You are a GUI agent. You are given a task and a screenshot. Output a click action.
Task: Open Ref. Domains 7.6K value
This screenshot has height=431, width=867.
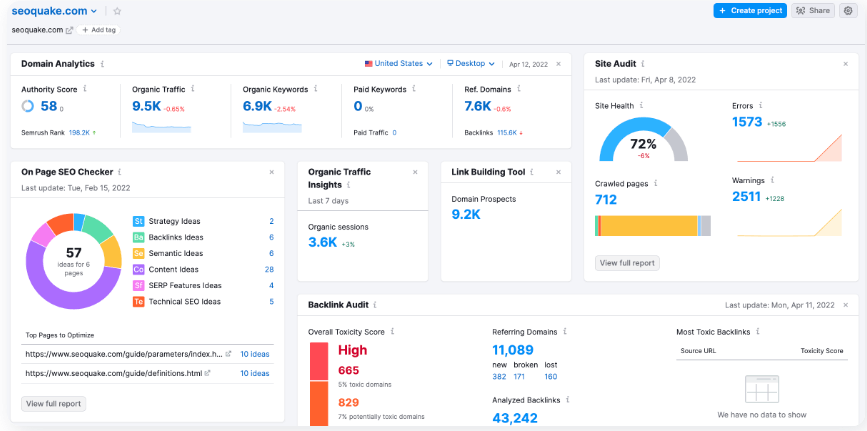point(478,106)
